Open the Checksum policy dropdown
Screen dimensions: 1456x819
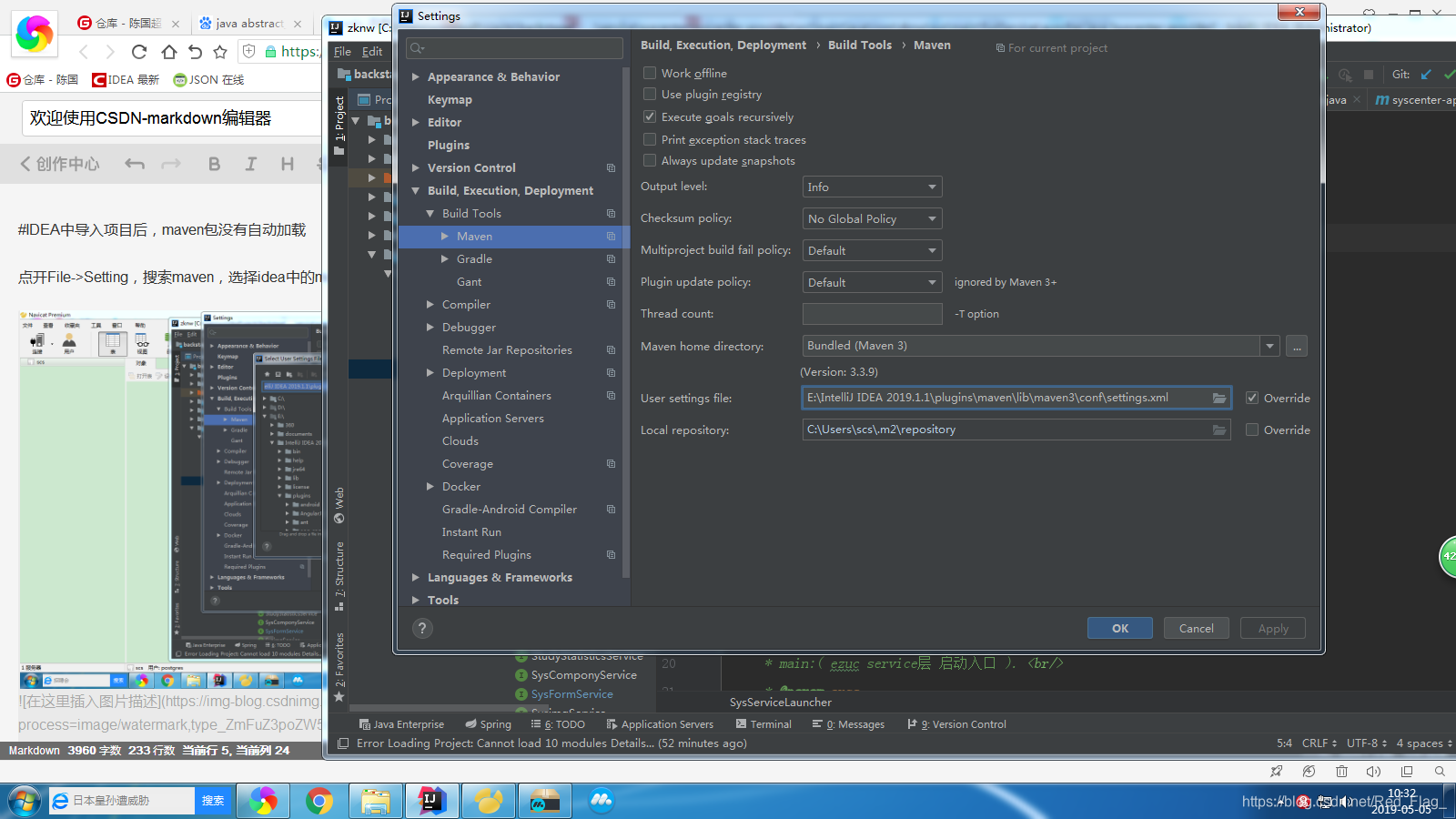click(x=872, y=218)
